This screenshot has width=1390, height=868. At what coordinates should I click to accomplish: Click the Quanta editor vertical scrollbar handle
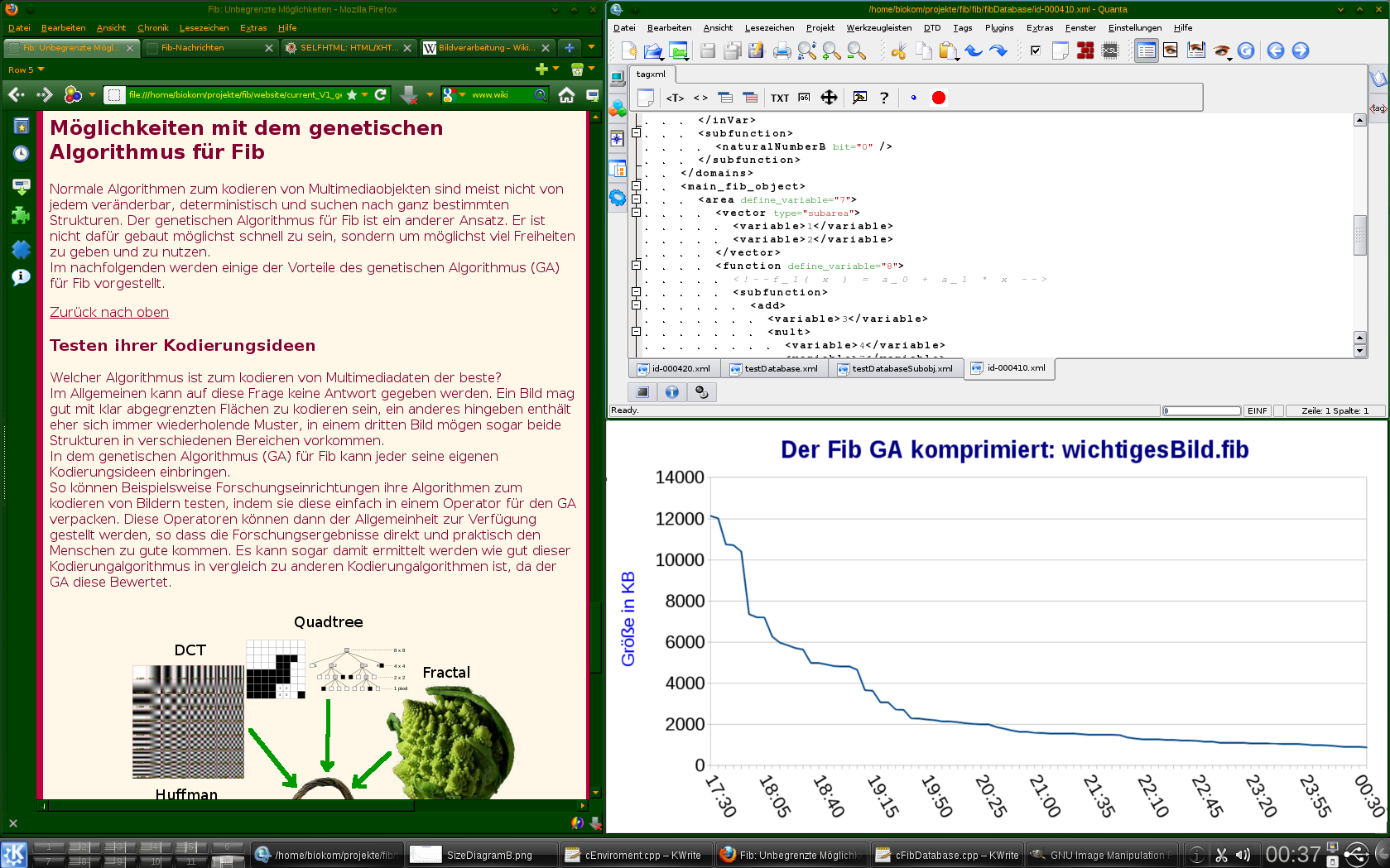coord(1359,236)
